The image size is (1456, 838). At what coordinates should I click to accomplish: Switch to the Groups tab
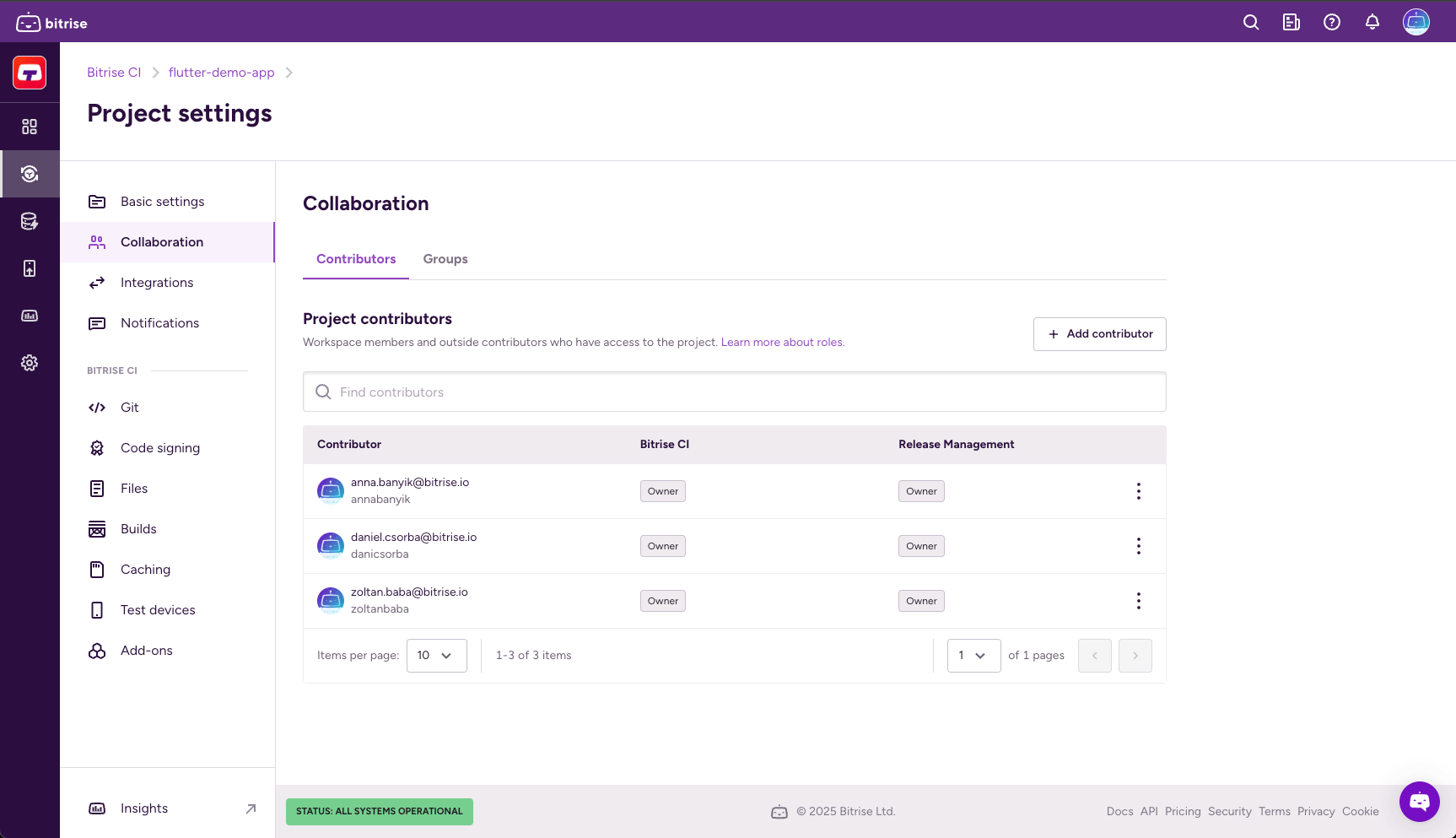[445, 259]
